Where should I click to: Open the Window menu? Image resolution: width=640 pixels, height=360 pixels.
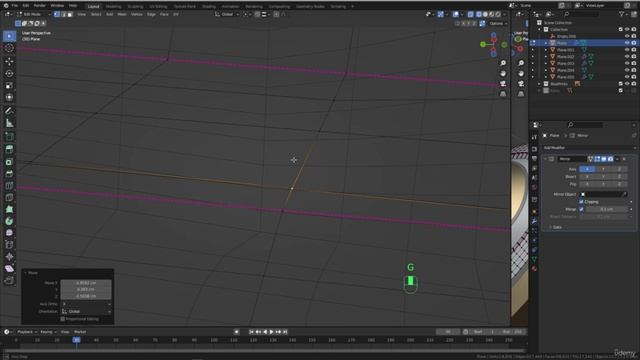(57, 6)
